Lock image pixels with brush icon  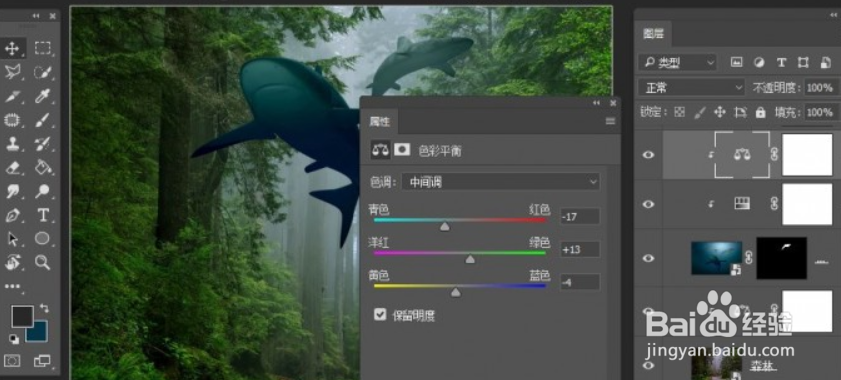(x=700, y=112)
